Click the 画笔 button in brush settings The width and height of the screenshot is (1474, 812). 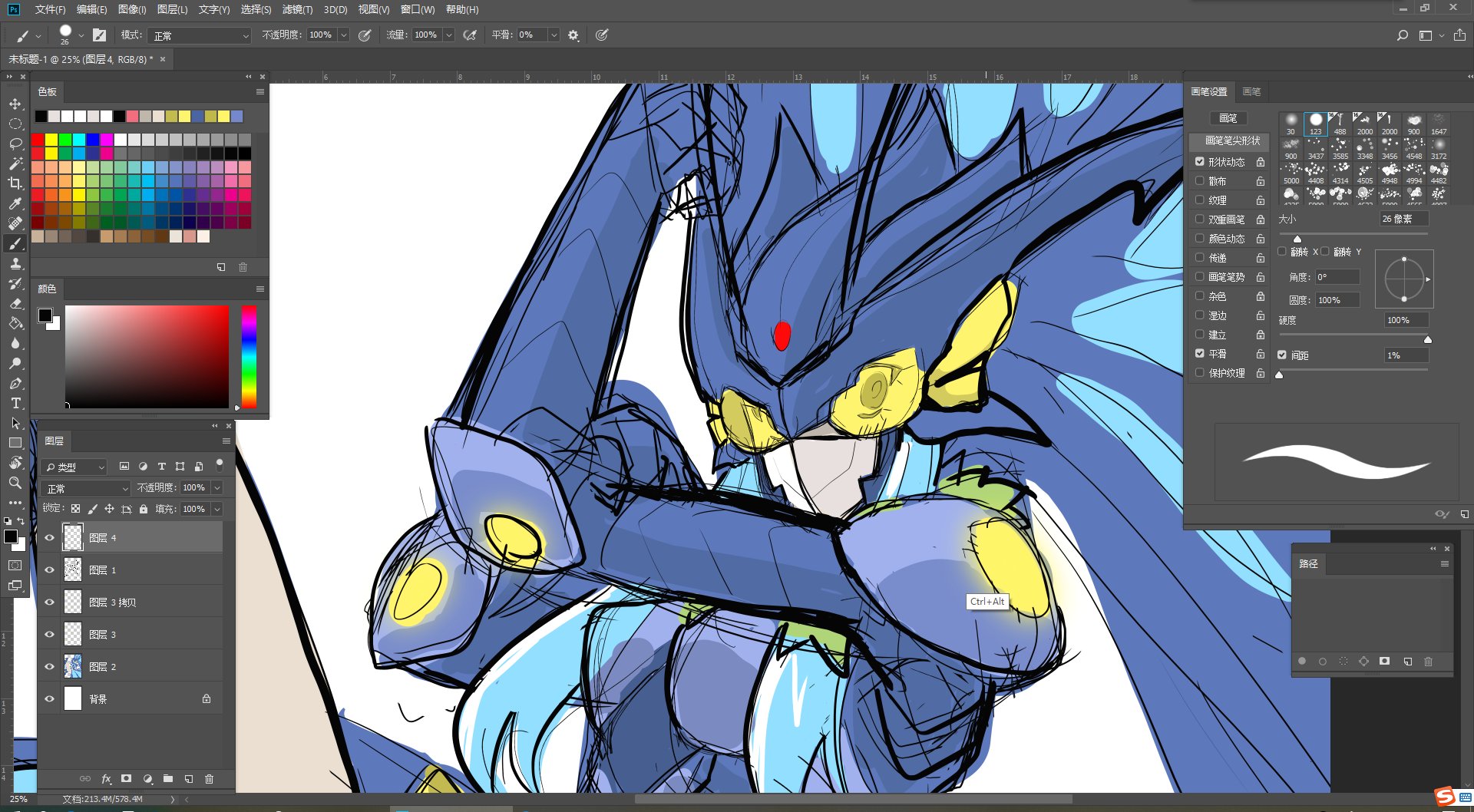click(1228, 118)
